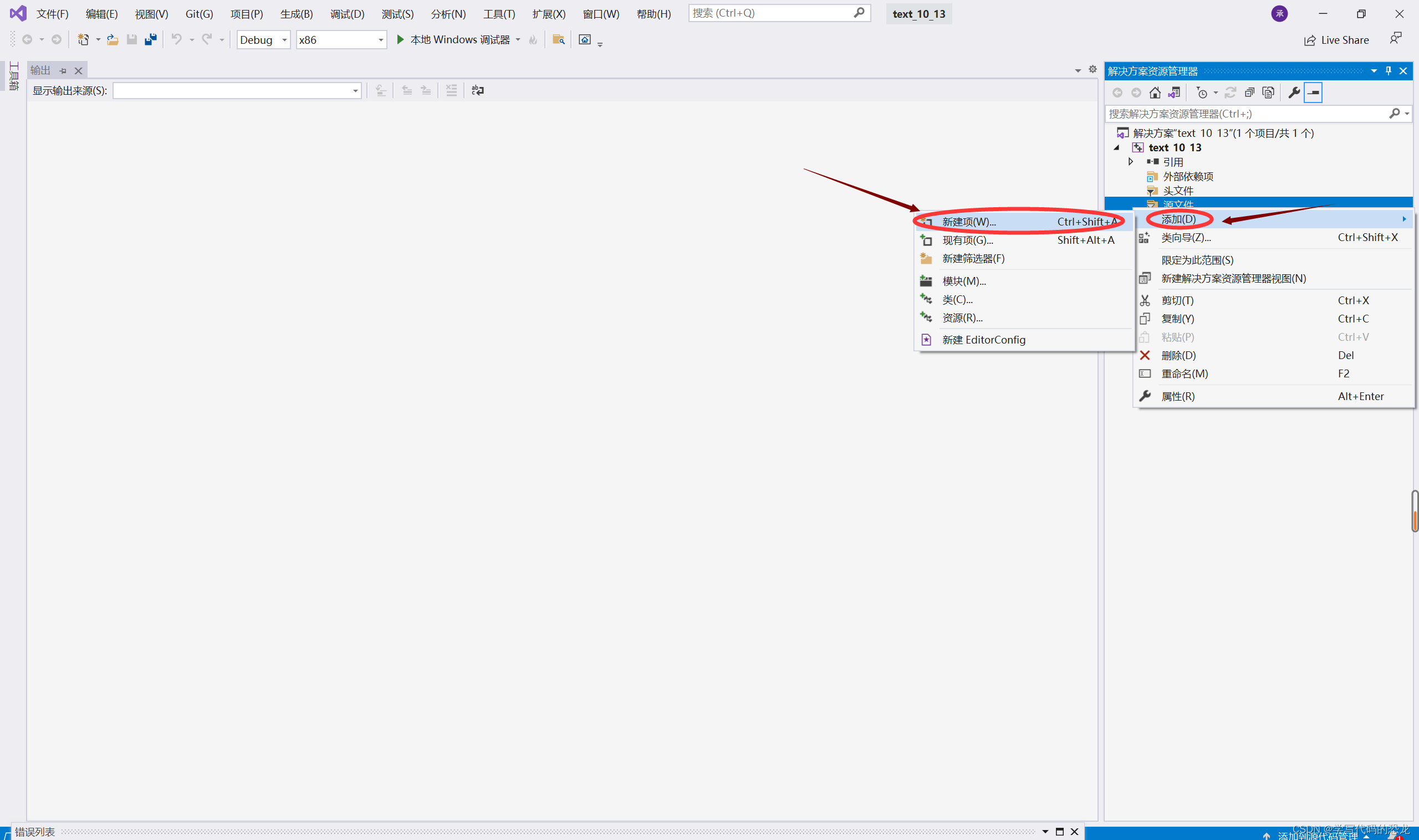Screen dimensions: 1419x840
Task: Click the Find in Files toolbar icon
Action: (558, 40)
